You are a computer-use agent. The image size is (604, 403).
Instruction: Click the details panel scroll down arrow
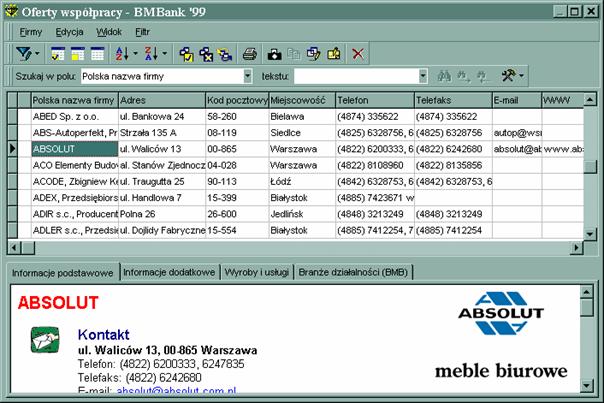(x=586, y=385)
